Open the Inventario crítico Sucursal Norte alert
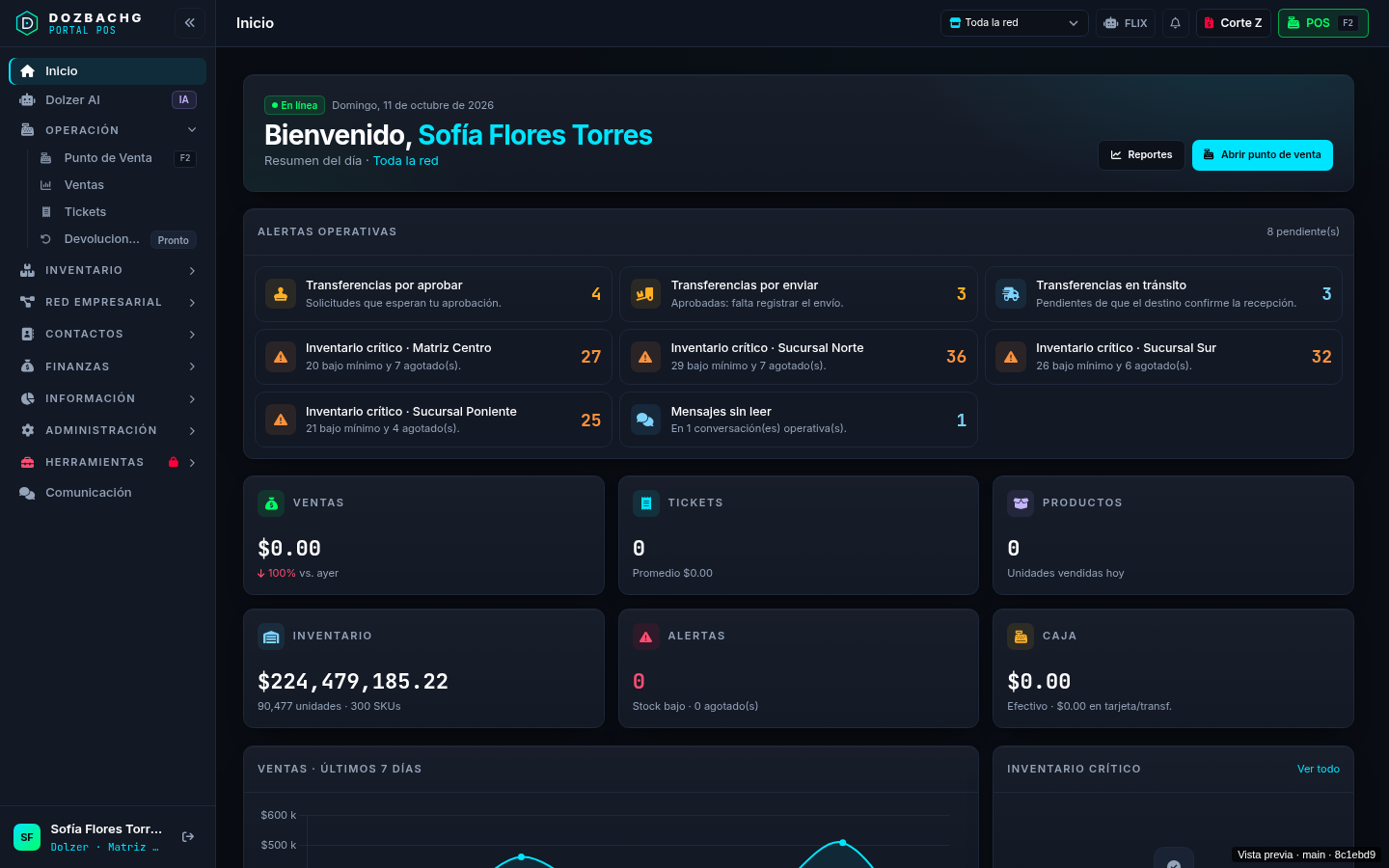Image resolution: width=1389 pixels, height=868 pixels. (798, 357)
